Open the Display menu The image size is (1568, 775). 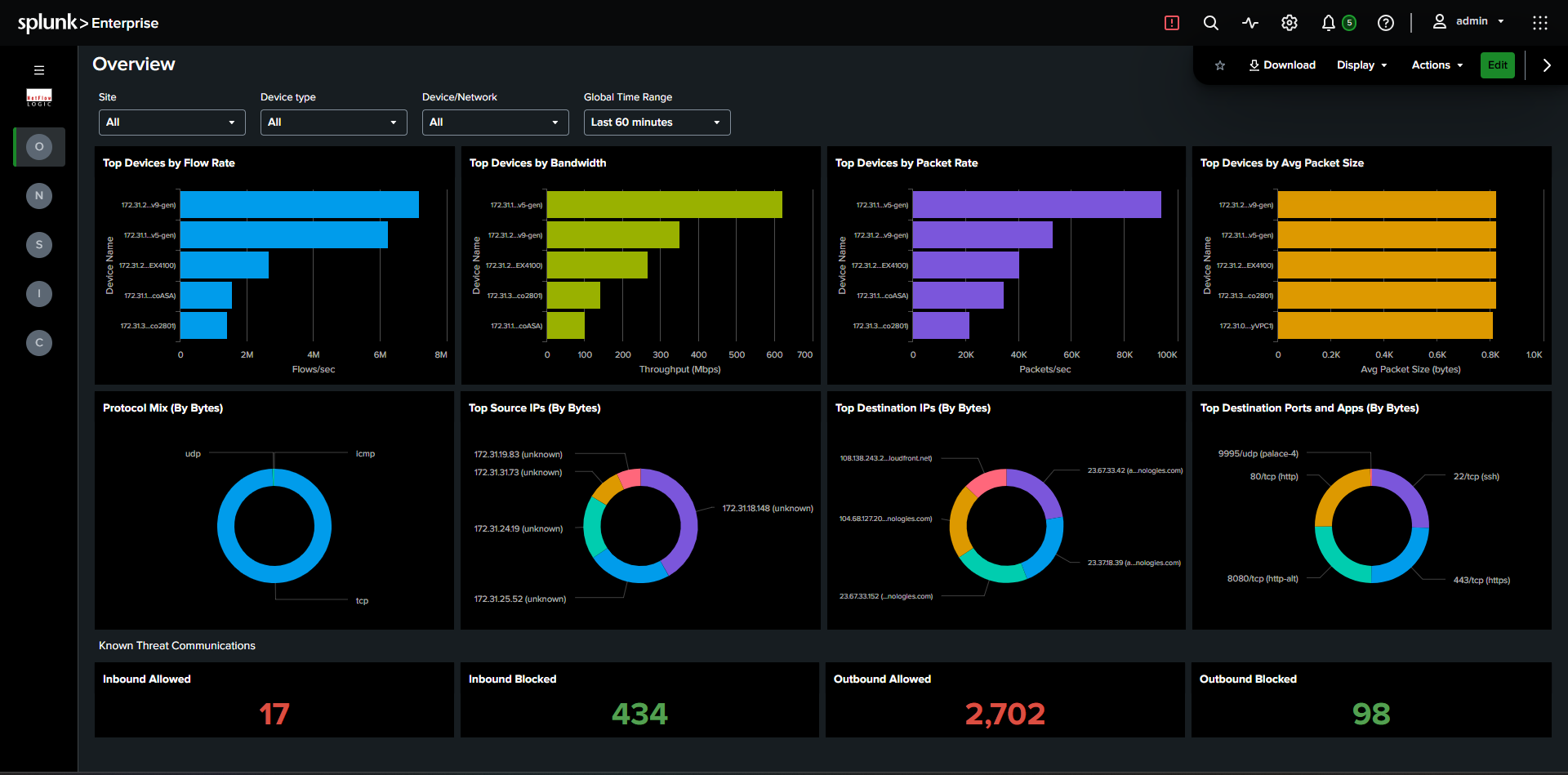pos(1362,65)
